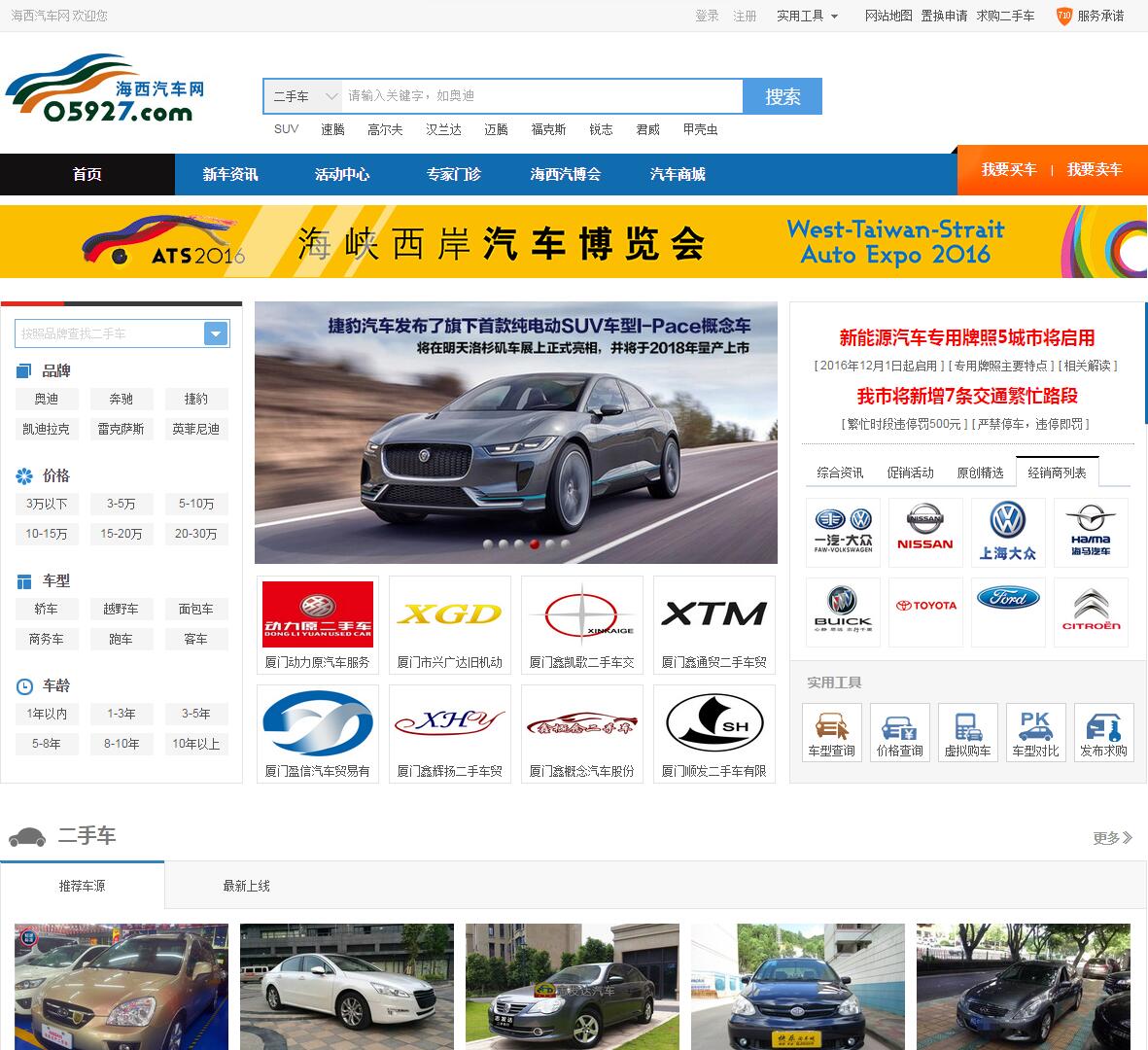Open the 动力原二手车 dealer logo
This screenshot has width=1148, height=1050.
(x=318, y=614)
